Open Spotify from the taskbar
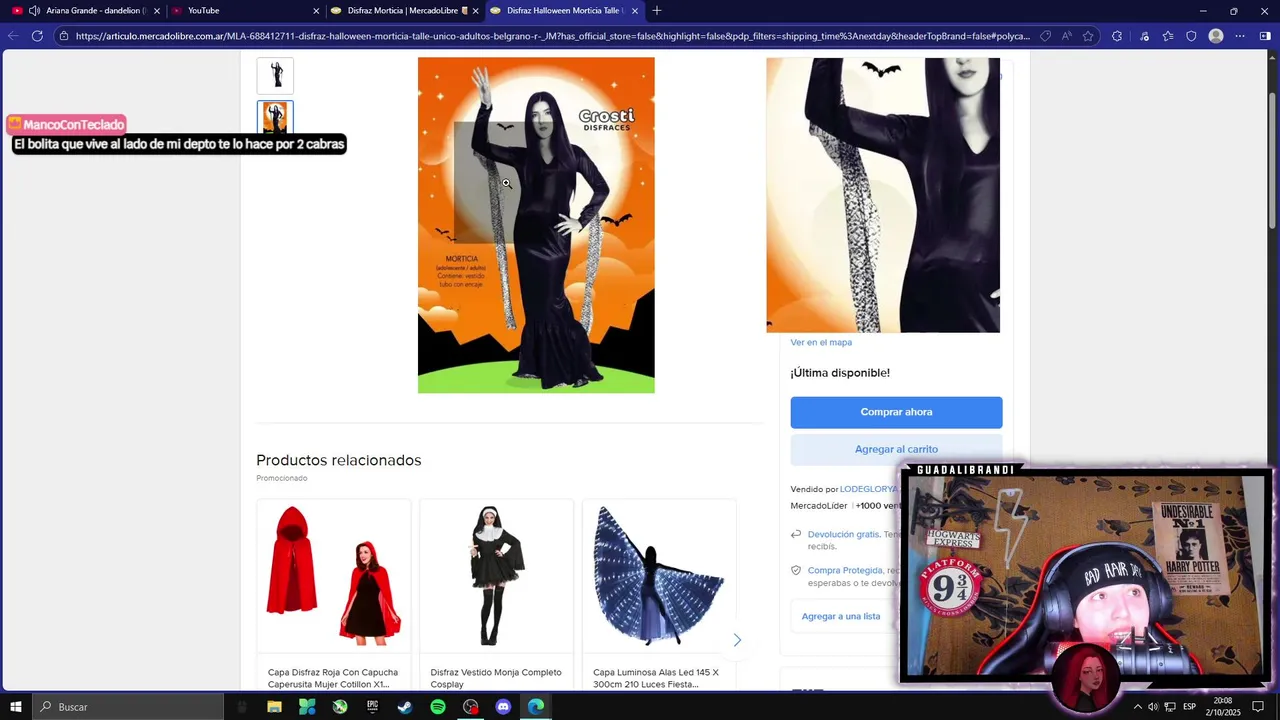The image size is (1280, 720). [438, 707]
